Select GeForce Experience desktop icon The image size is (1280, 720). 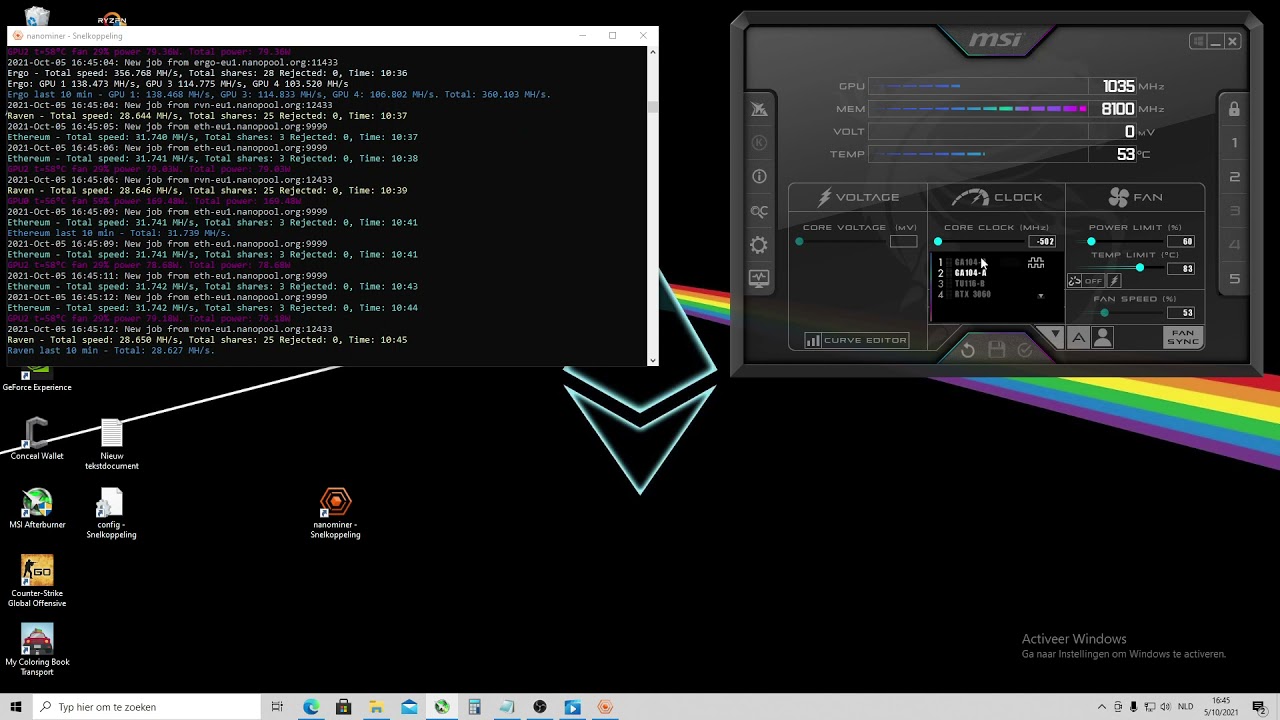37,380
